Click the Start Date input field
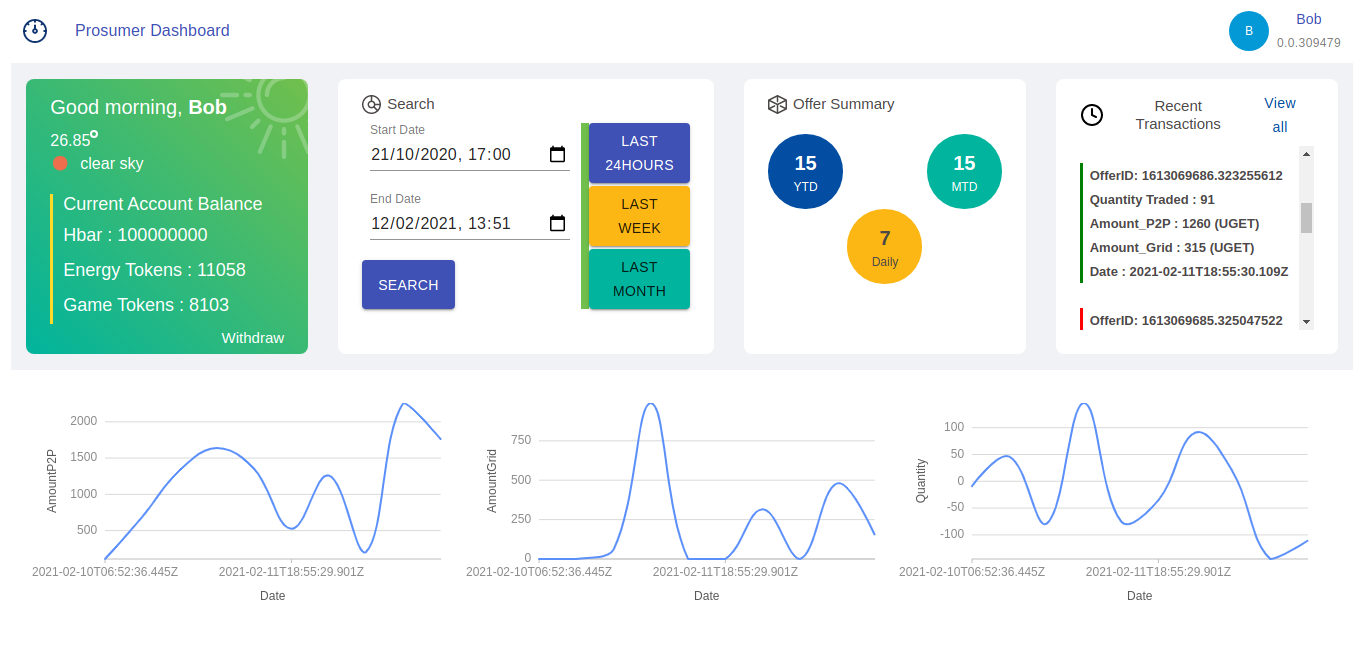Screen dimensions: 1365x668 pos(470,155)
